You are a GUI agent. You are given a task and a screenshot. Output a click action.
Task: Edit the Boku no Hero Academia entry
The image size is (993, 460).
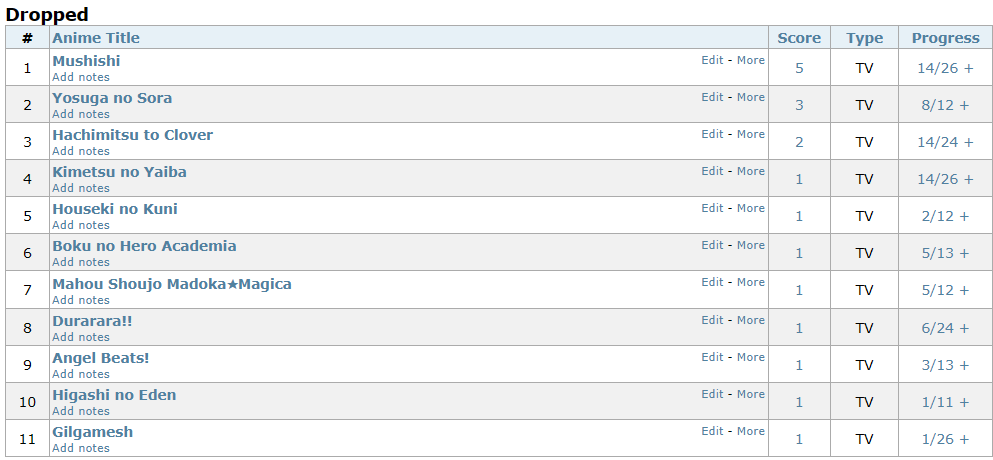click(712, 245)
